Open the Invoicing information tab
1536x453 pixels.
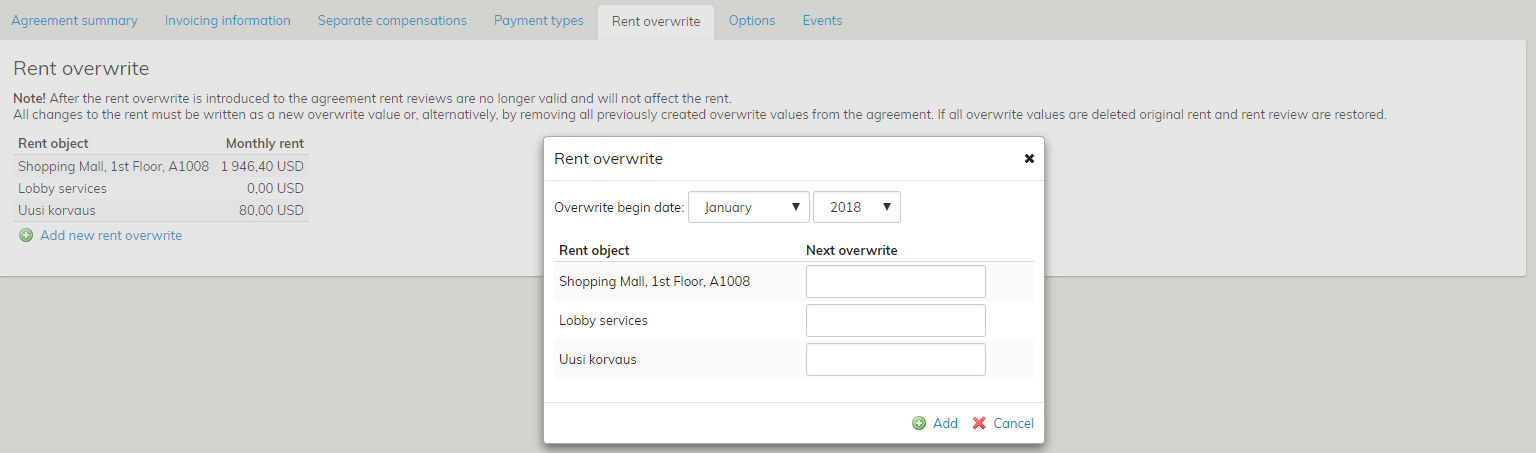coord(227,20)
